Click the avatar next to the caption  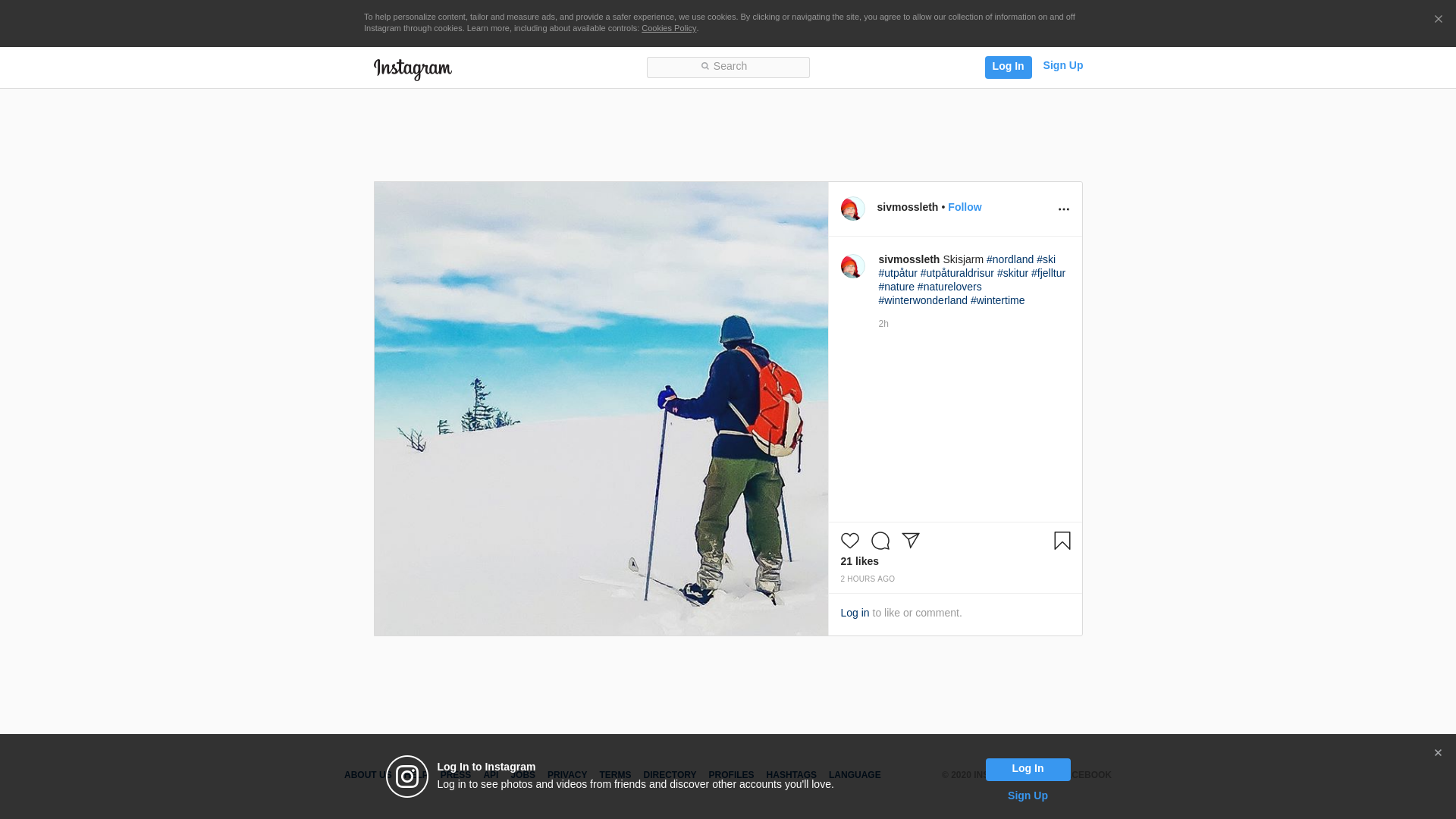pos(852,266)
